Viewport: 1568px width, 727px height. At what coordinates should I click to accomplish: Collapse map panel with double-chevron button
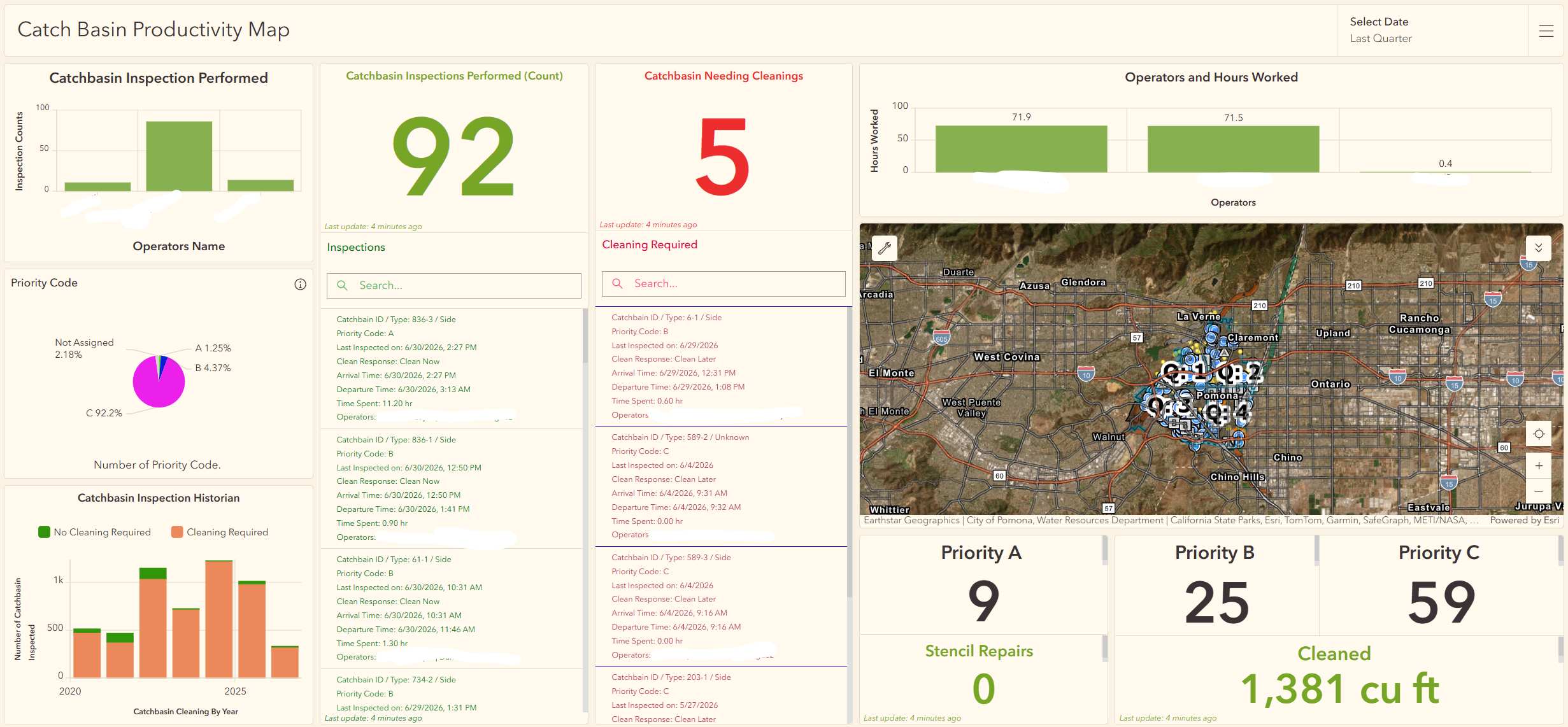pyautogui.click(x=1539, y=248)
